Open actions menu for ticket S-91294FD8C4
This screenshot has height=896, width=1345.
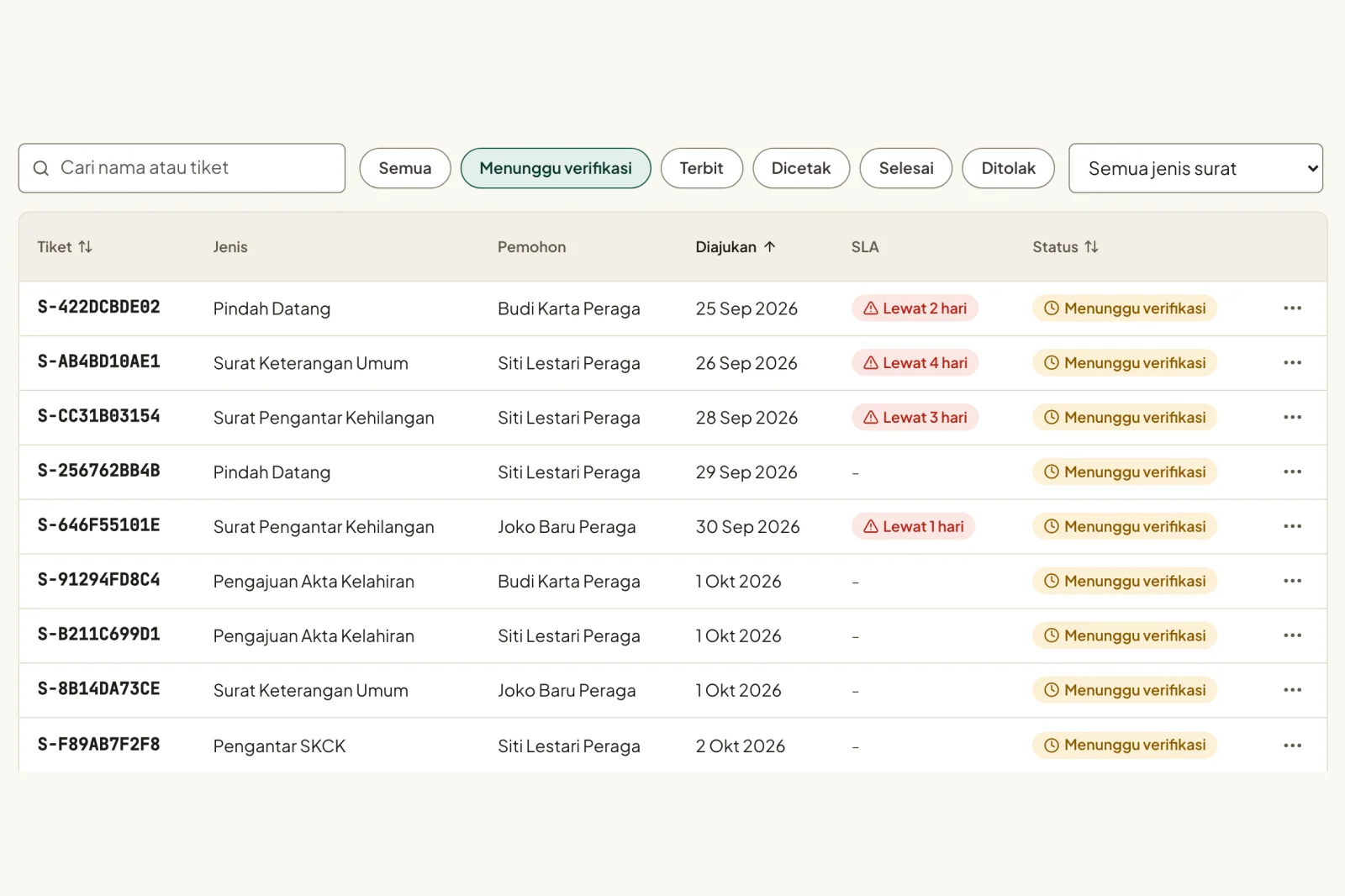[1292, 582]
